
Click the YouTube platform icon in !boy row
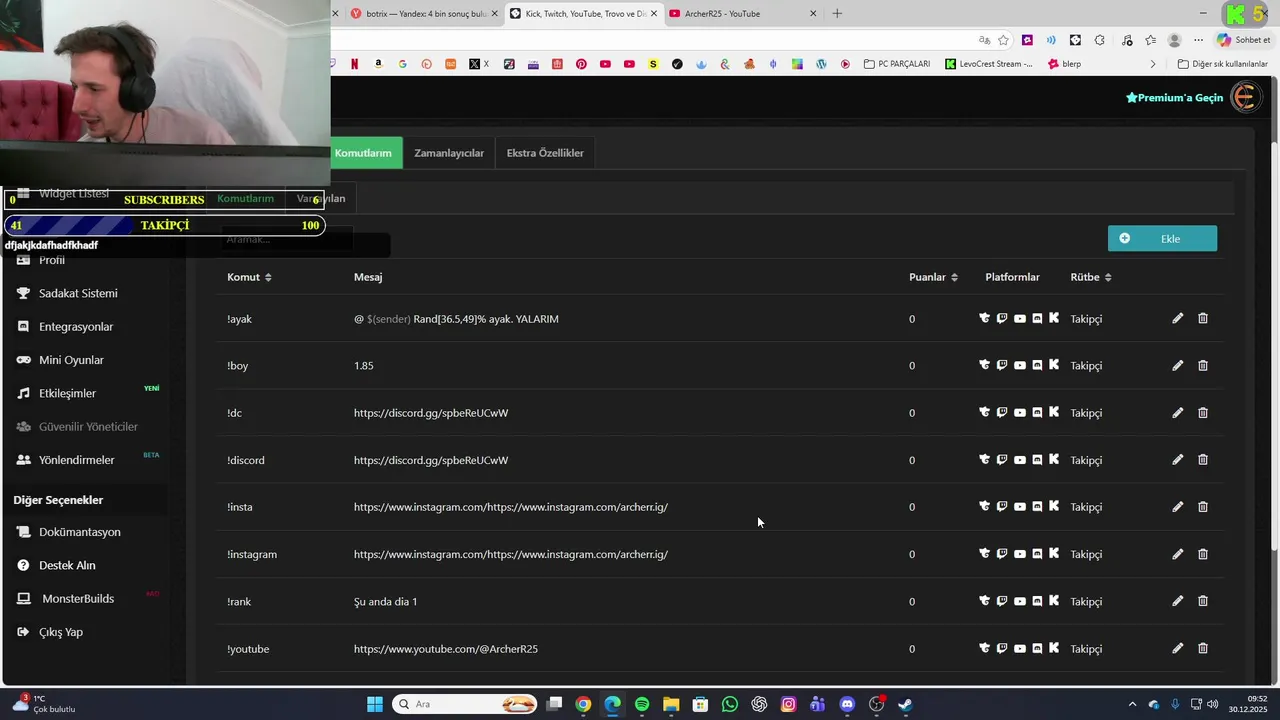pos(1020,365)
